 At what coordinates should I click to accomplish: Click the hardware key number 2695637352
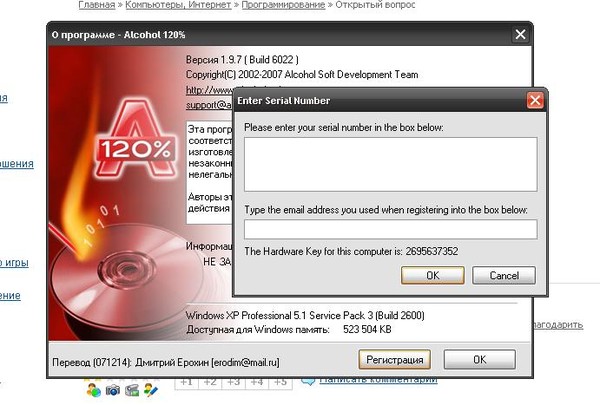[432, 251]
